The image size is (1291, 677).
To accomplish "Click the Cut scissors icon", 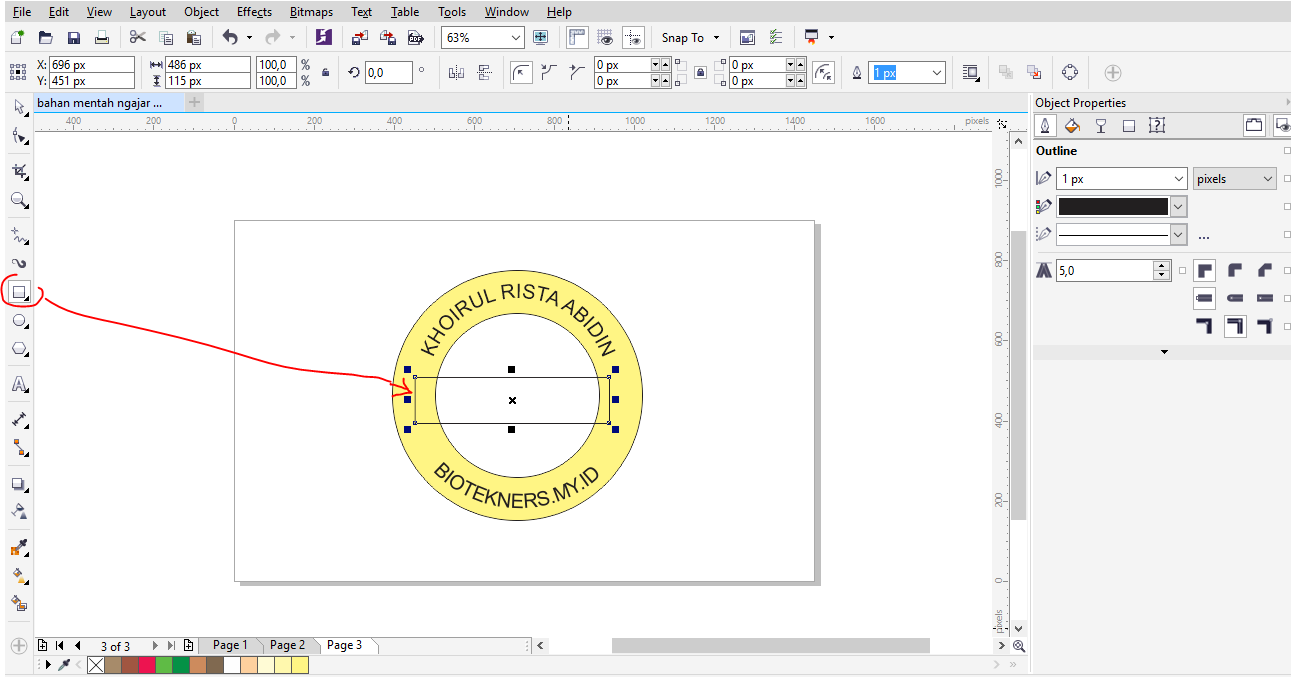I will point(138,37).
